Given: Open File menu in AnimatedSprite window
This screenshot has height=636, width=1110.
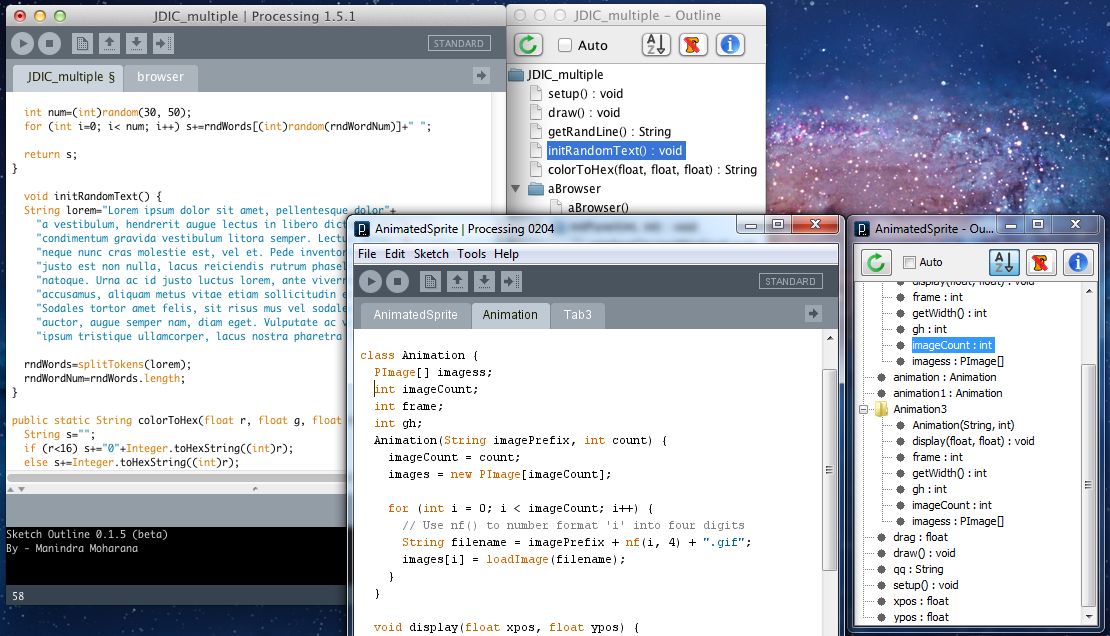Looking at the screenshot, I should click(x=367, y=254).
